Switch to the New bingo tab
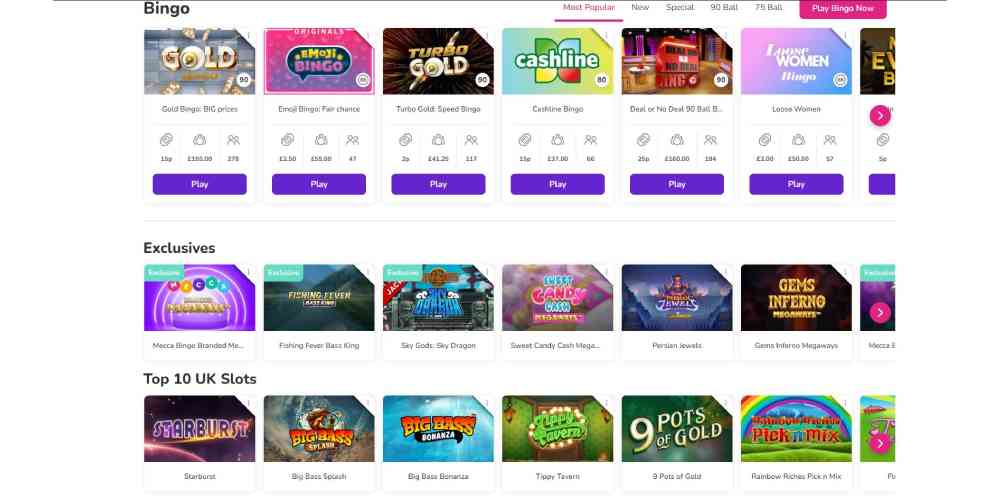Screen dimensions: 1000x500 click(x=640, y=8)
